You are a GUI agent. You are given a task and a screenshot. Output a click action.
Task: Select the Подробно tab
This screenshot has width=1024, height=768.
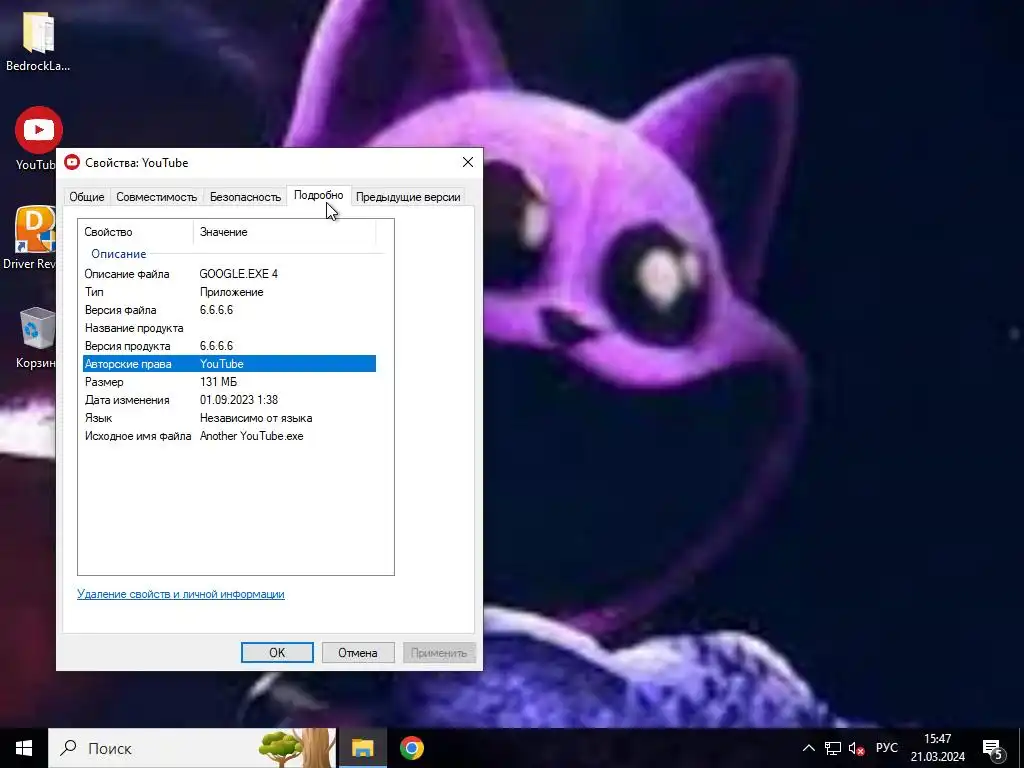pos(319,195)
